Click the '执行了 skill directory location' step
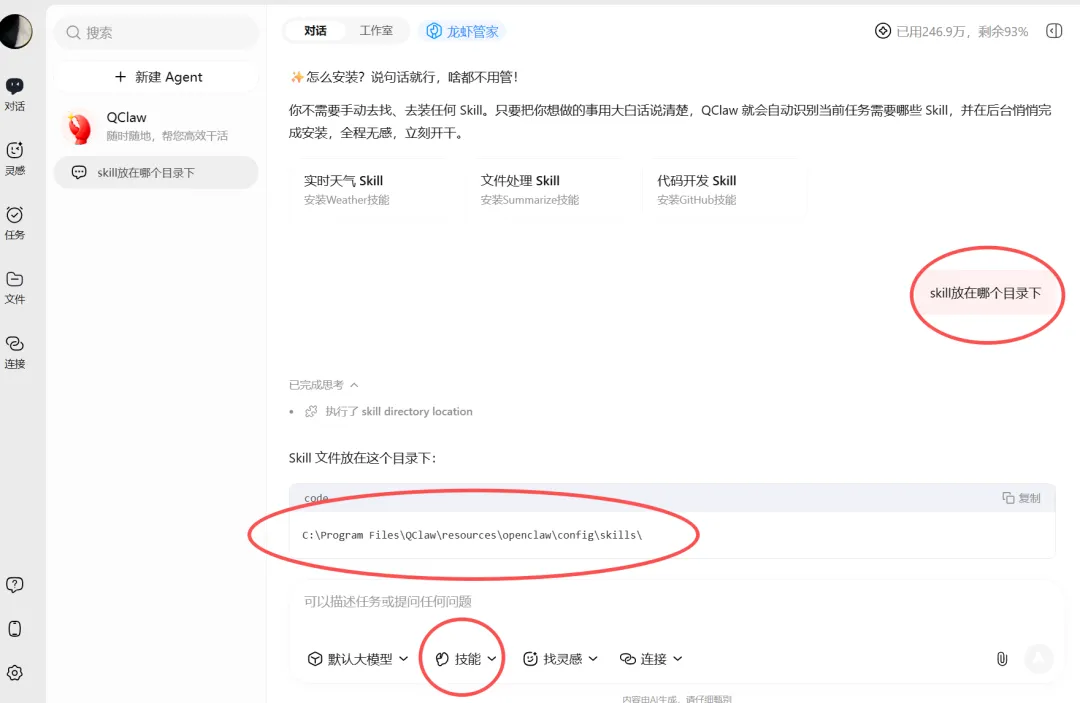 click(399, 411)
